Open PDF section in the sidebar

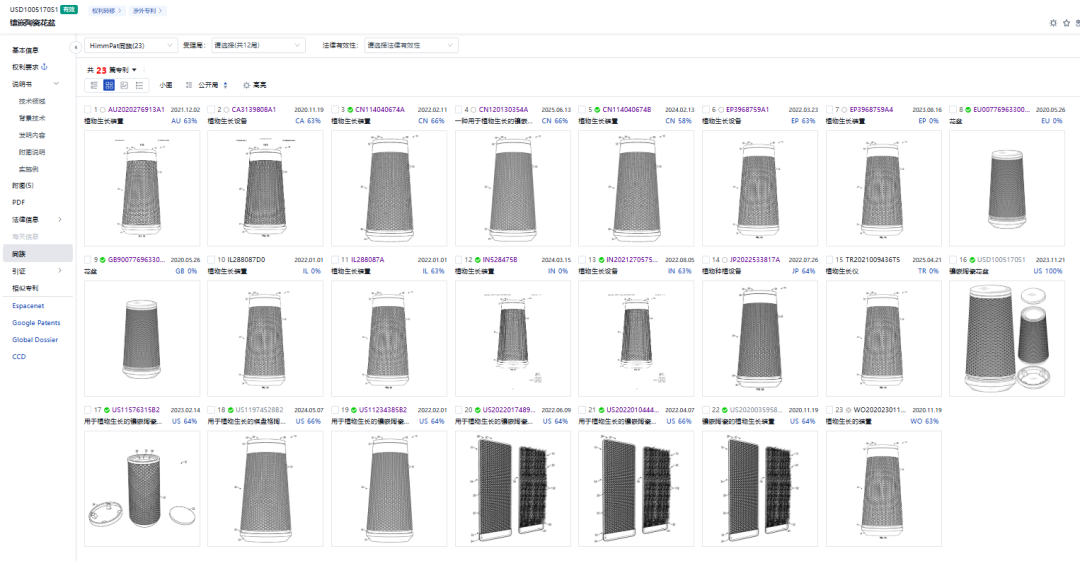click(x=19, y=203)
